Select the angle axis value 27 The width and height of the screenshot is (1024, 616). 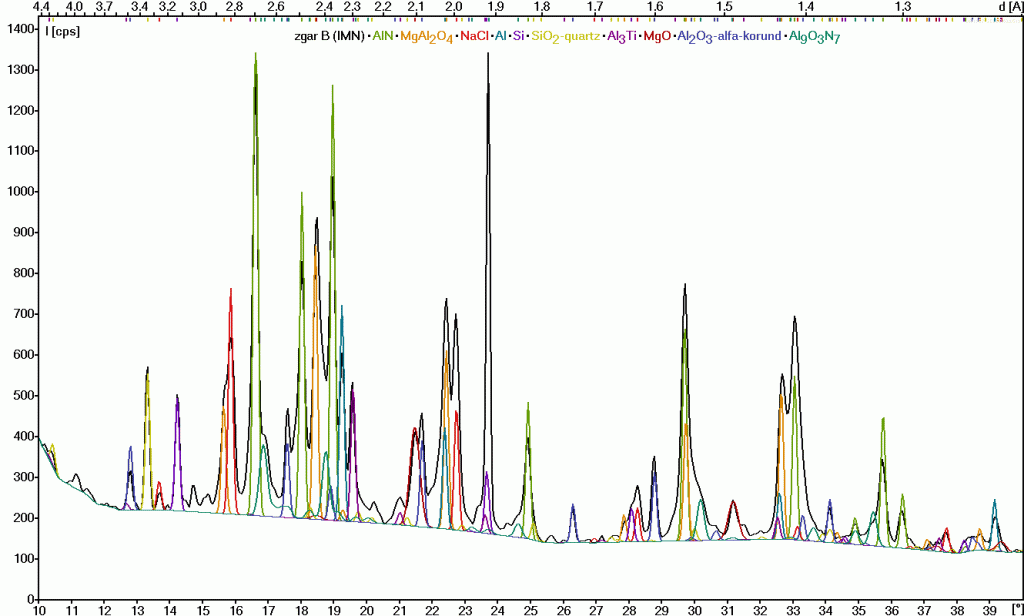[596, 609]
